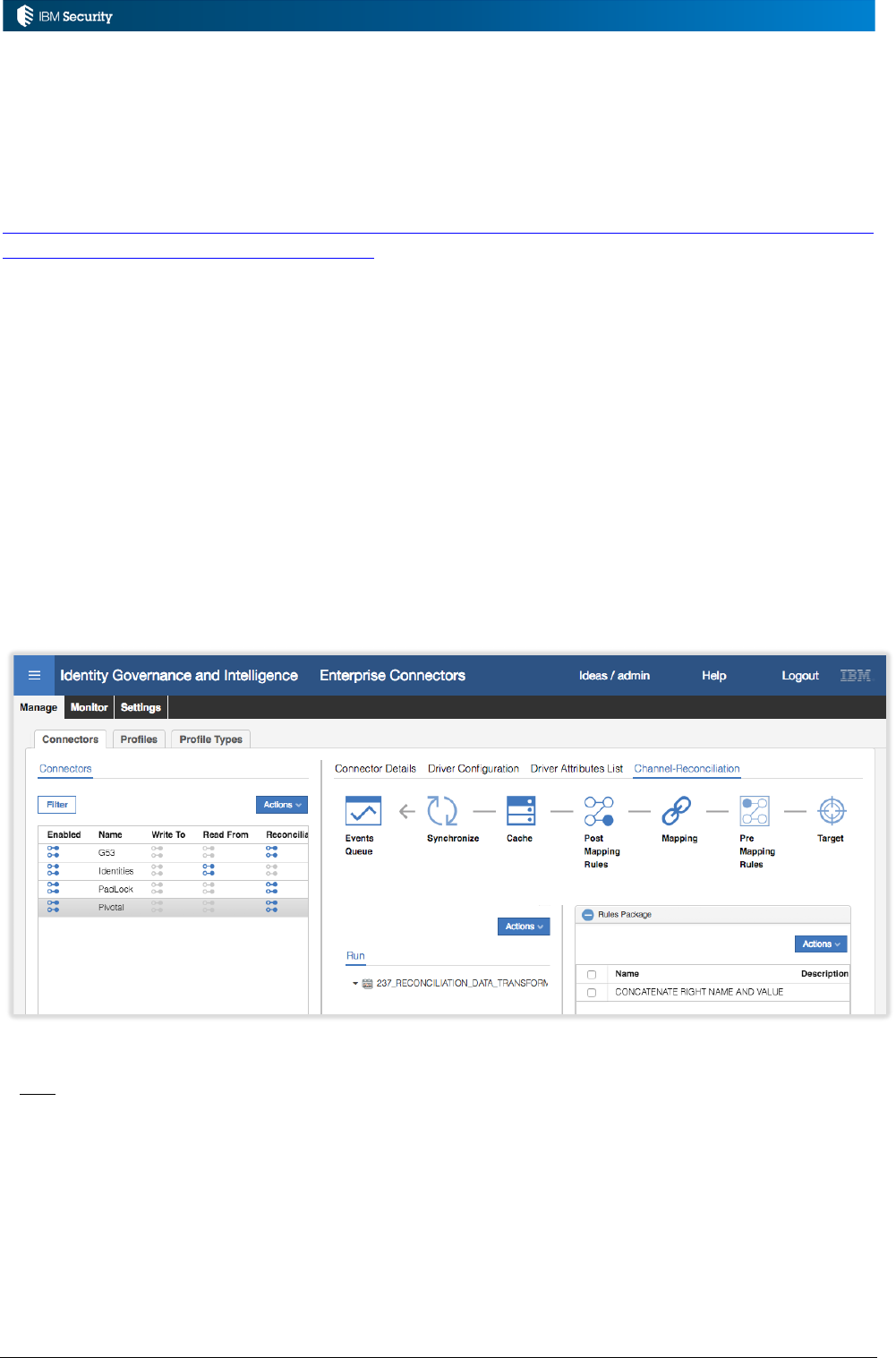The width and height of the screenshot is (896, 1358).
Task: Select the PadLock connector name
Action: [x=116, y=889]
